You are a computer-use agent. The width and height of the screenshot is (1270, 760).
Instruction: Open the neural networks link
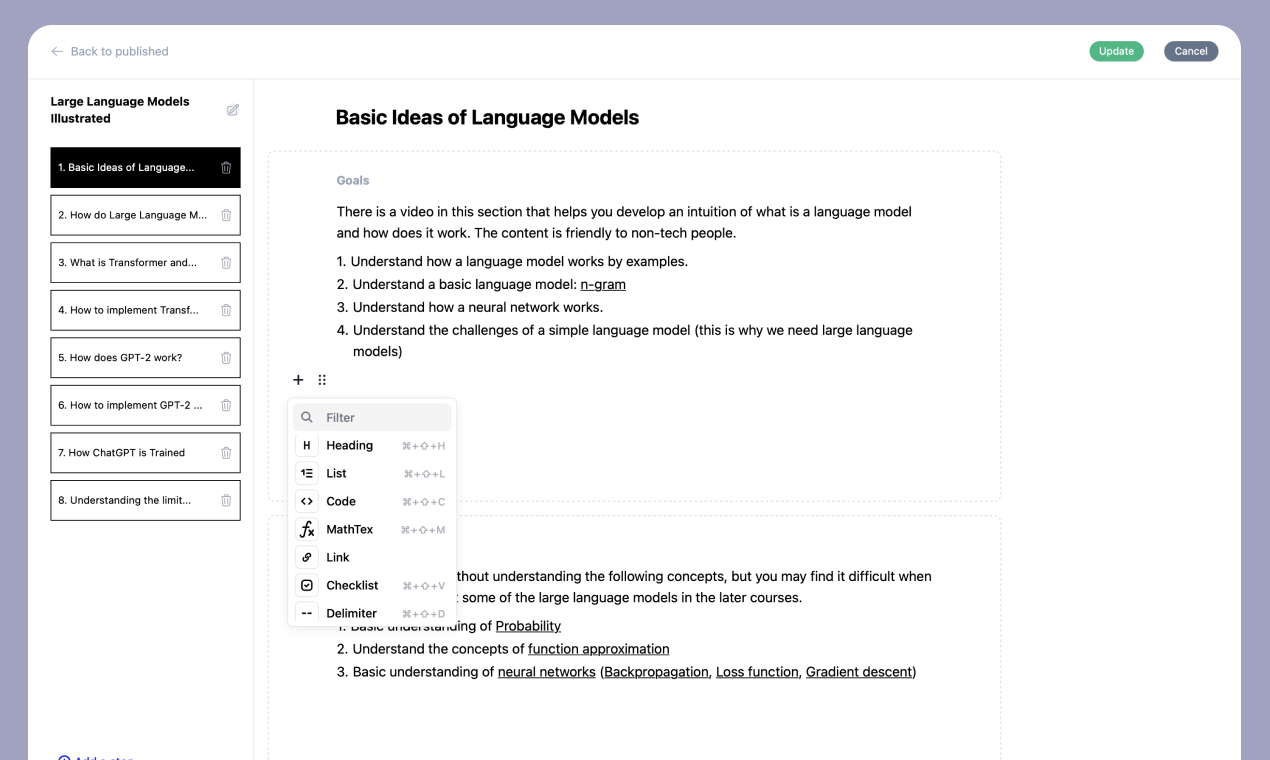pyautogui.click(x=547, y=672)
